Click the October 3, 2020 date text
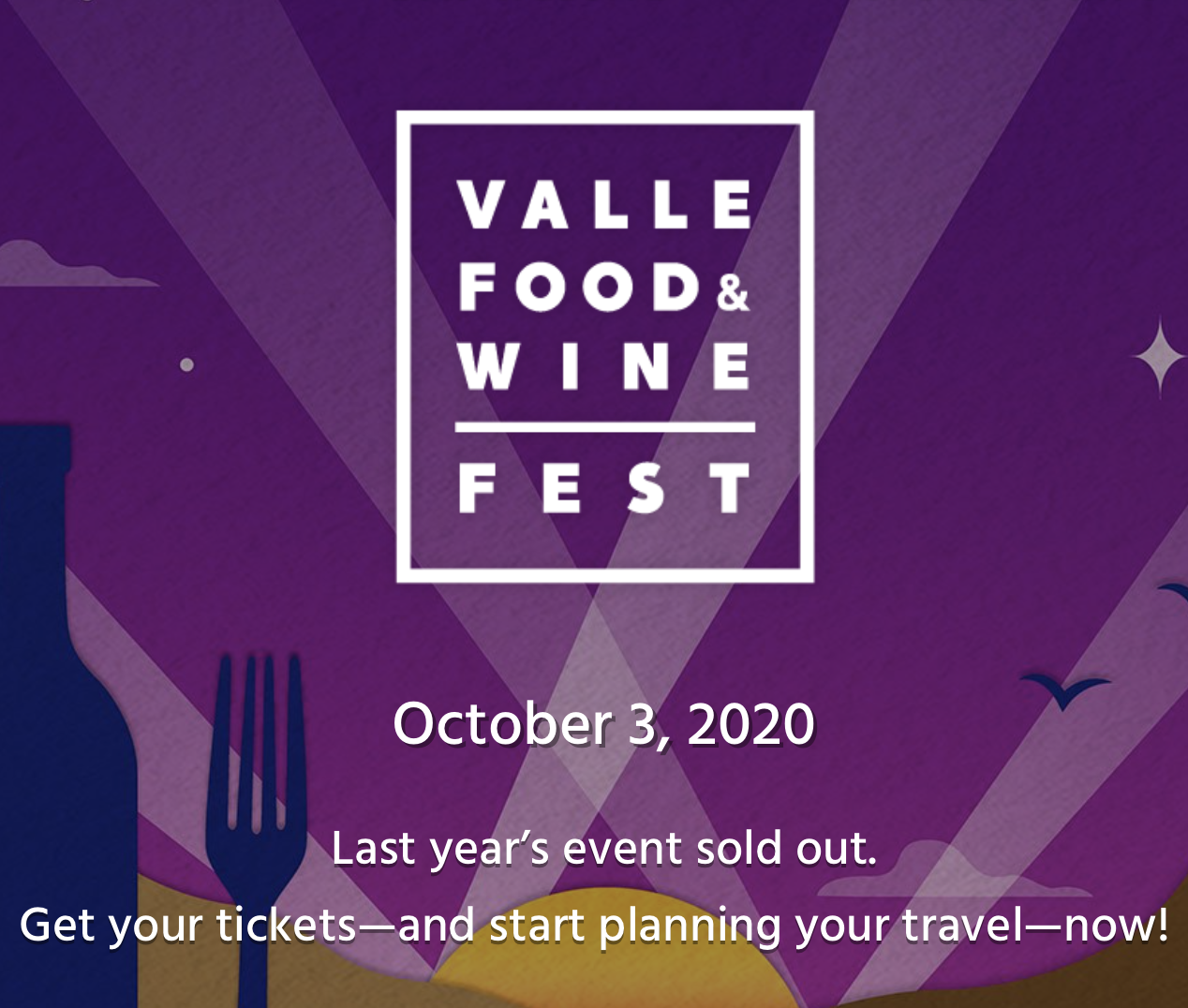This screenshot has height=1008, width=1188. pyautogui.click(x=604, y=723)
